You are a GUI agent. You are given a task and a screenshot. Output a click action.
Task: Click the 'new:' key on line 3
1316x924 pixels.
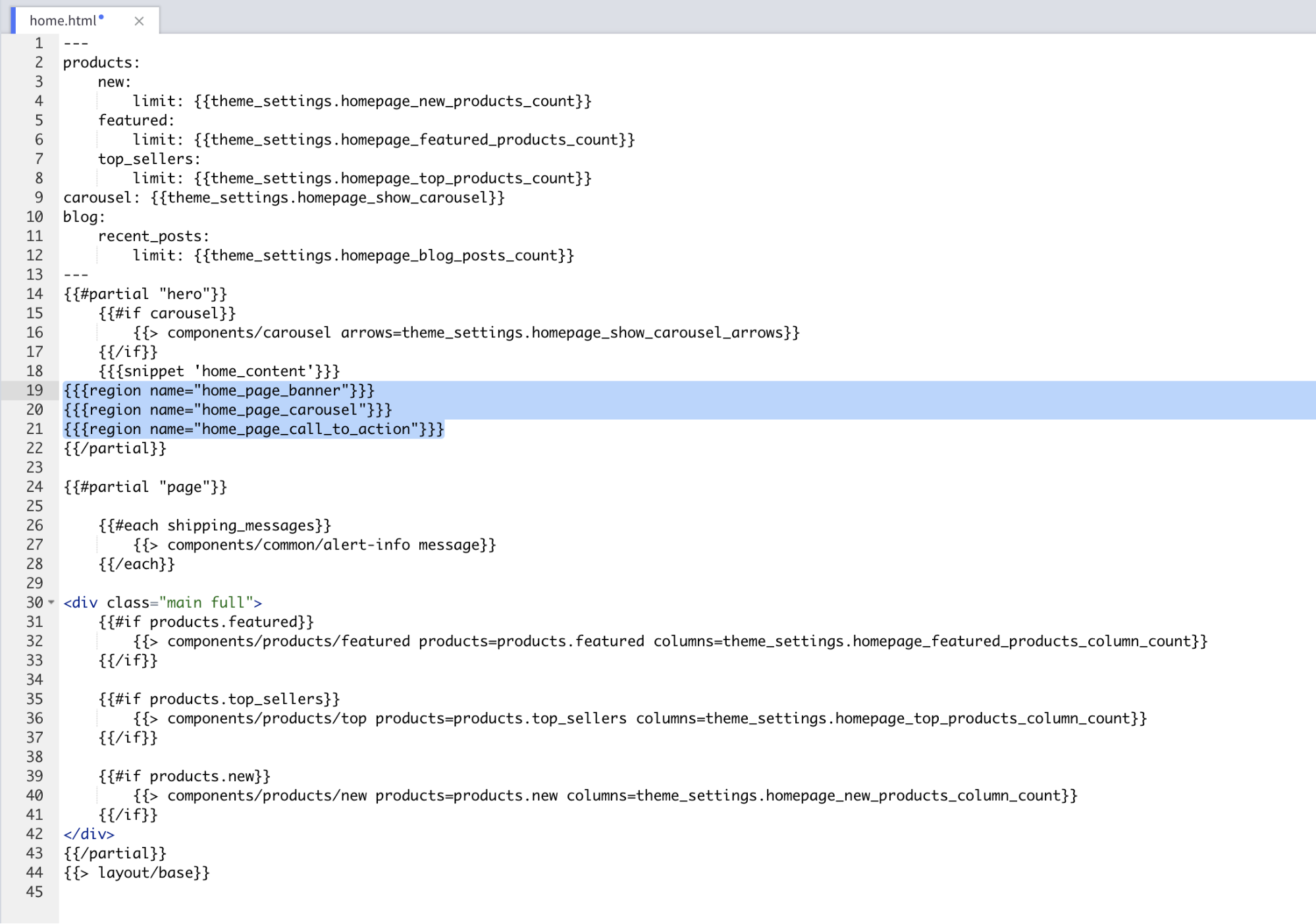tap(115, 82)
